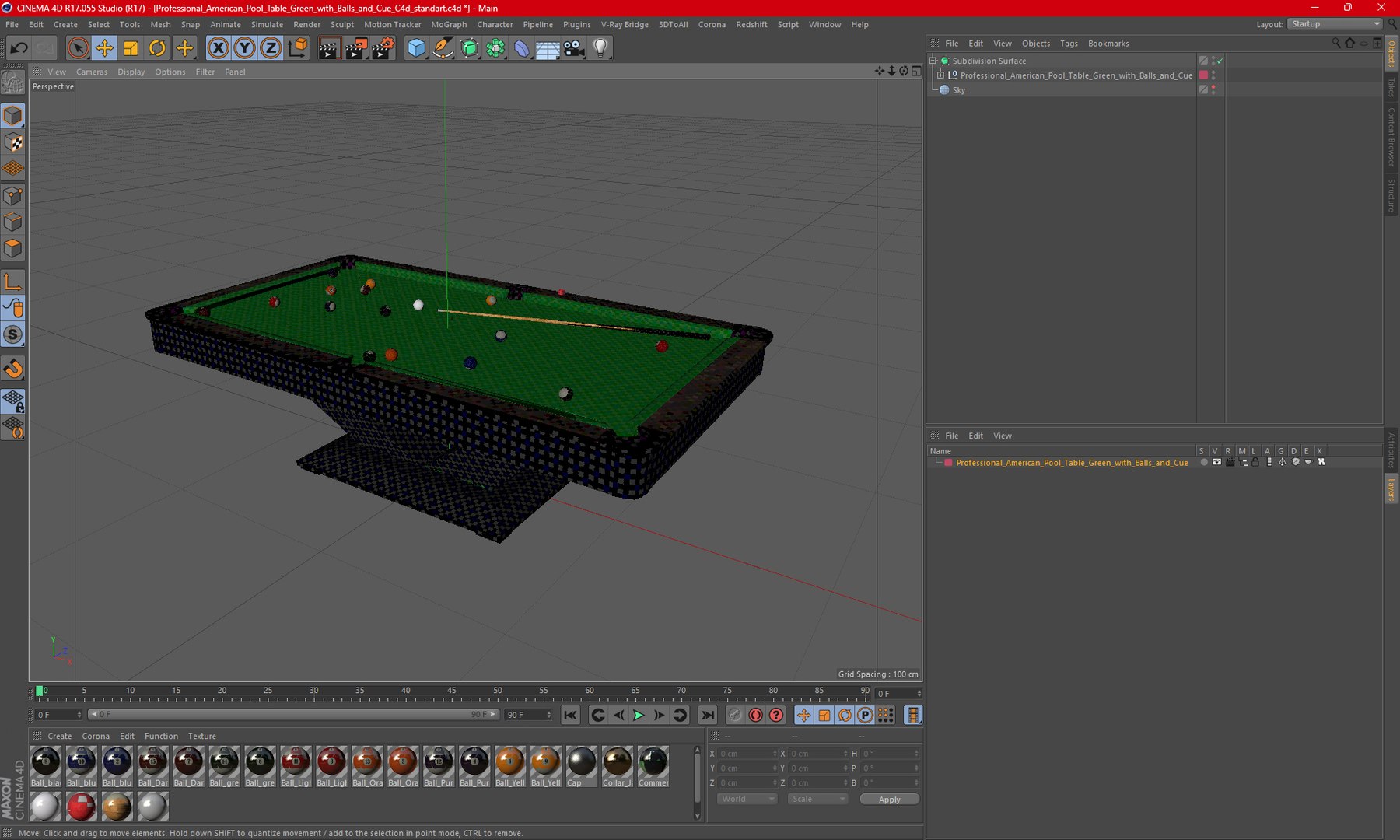Image resolution: width=1400 pixels, height=840 pixels.
Task: Play the animation forward
Action: pyautogui.click(x=639, y=716)
